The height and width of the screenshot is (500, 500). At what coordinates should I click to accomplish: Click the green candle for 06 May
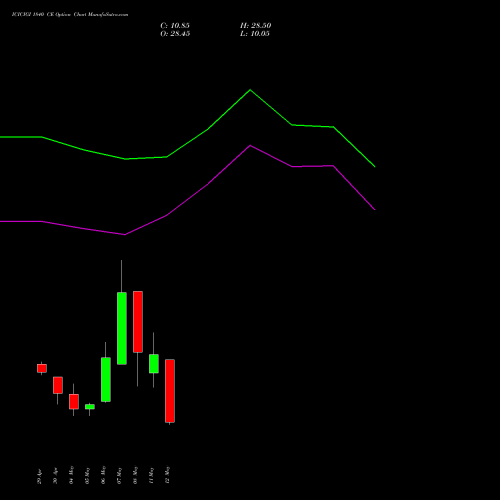pyautogui.click(x=106, y=380)
